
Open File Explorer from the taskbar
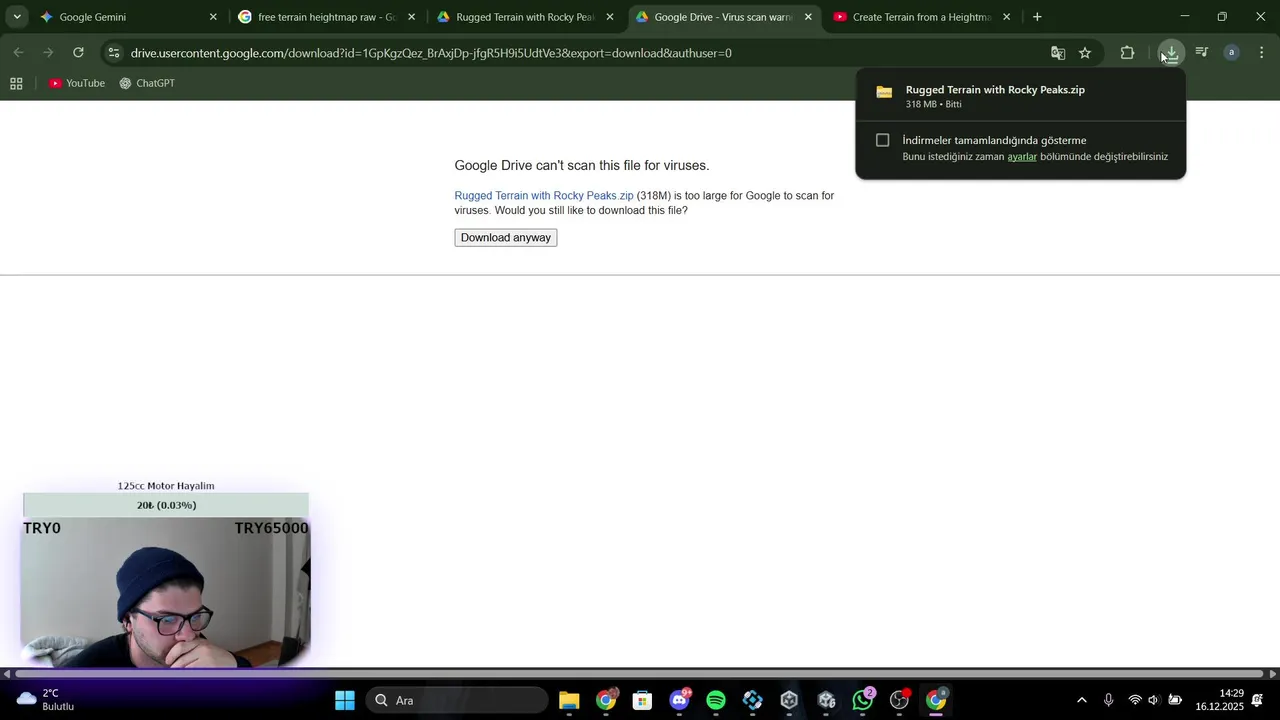pos(569,700)
